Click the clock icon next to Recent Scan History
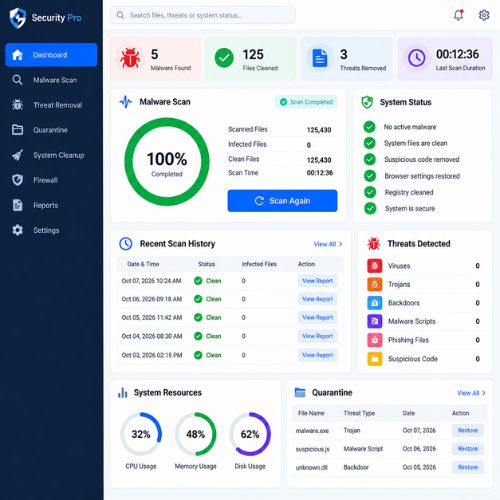Viewport: 500px width, 500px height. pyautogui.click(x=126, y=244)
